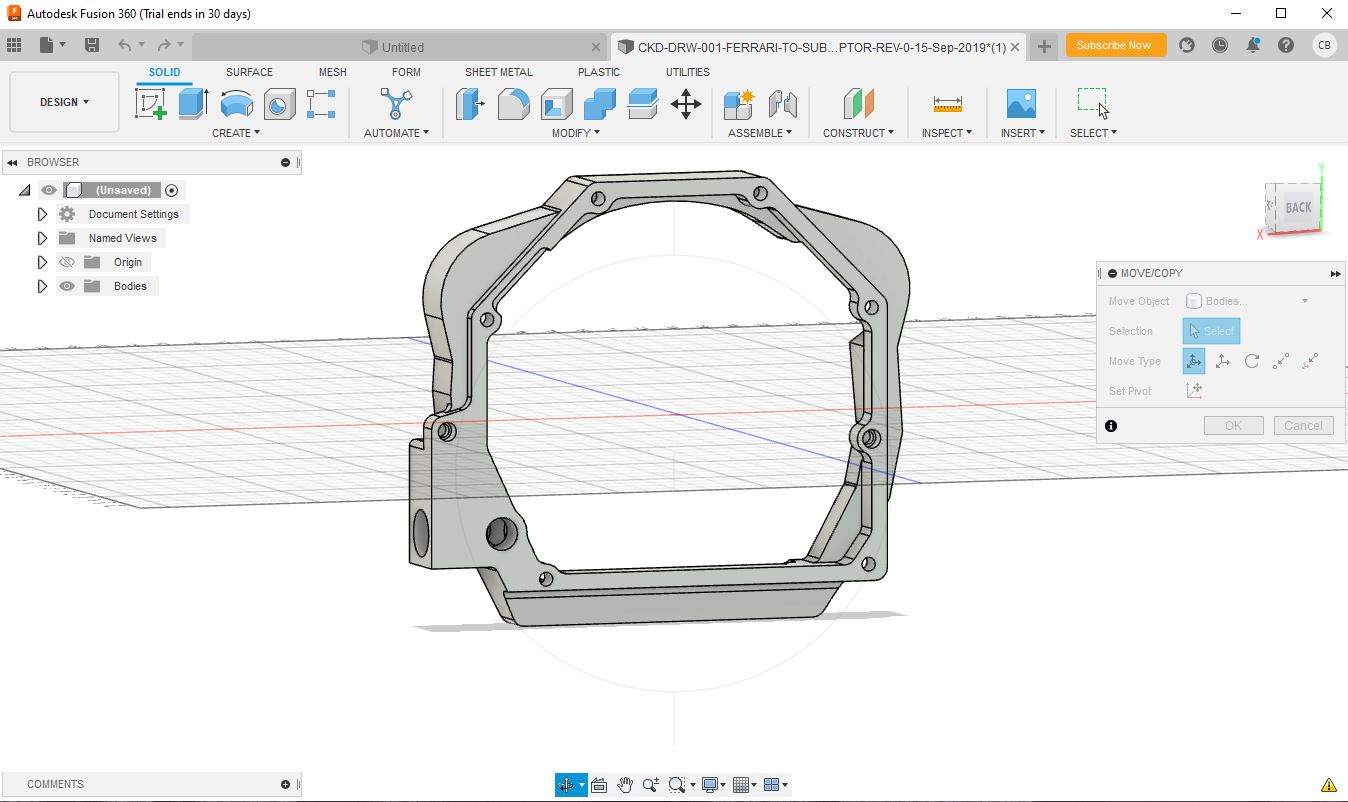Show the Origin folder via eye icon

coord(67,262)
